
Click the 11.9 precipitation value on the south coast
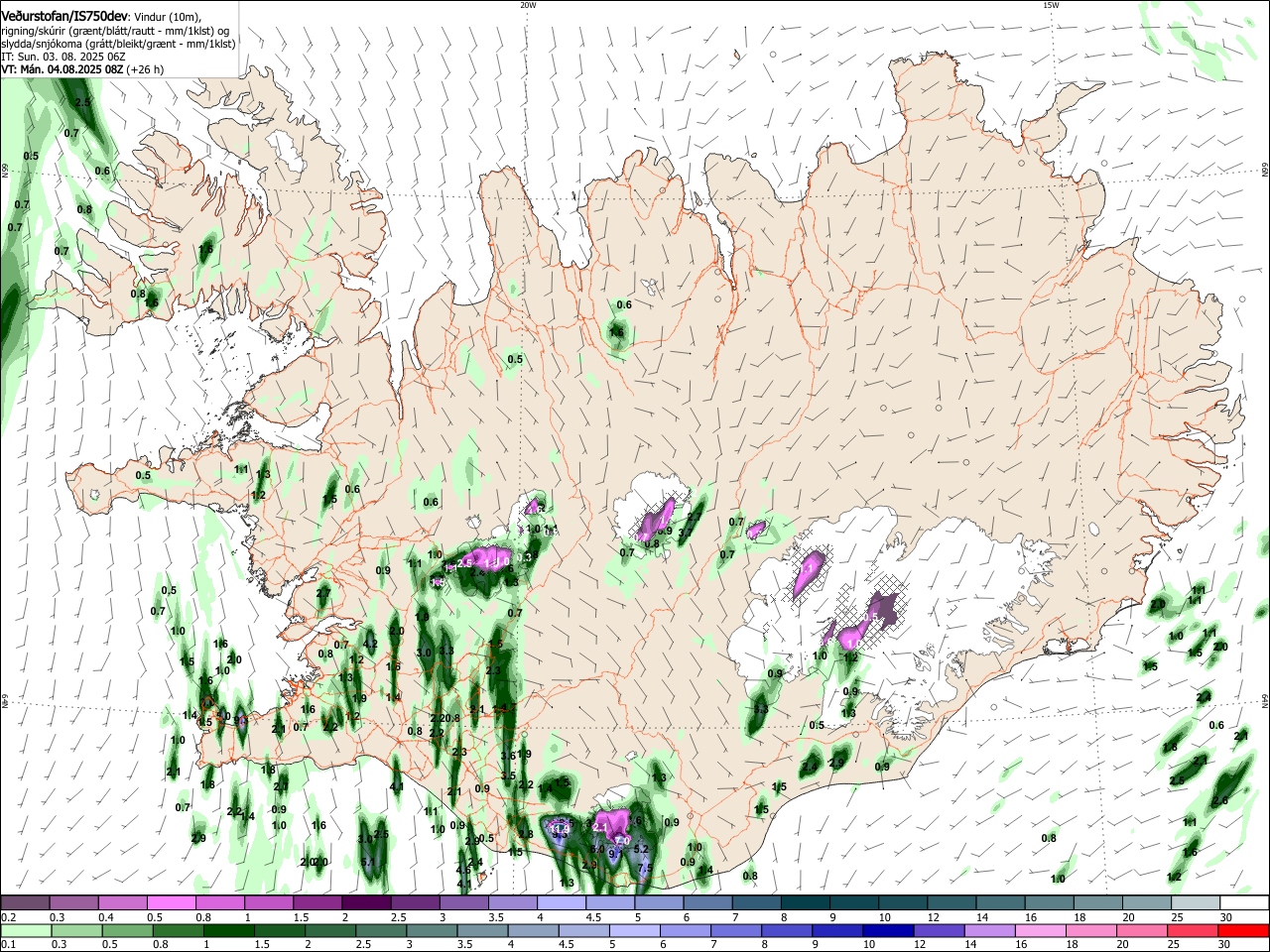click(x=560, y=829)
